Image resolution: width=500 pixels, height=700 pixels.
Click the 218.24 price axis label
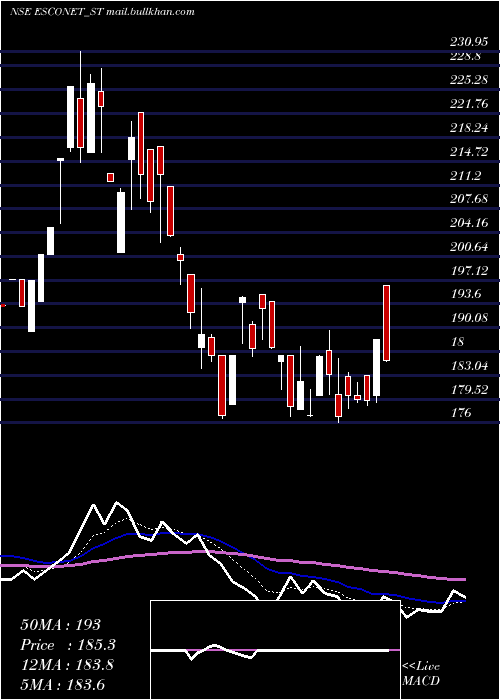pyautogui.click(x=468, y=128)
